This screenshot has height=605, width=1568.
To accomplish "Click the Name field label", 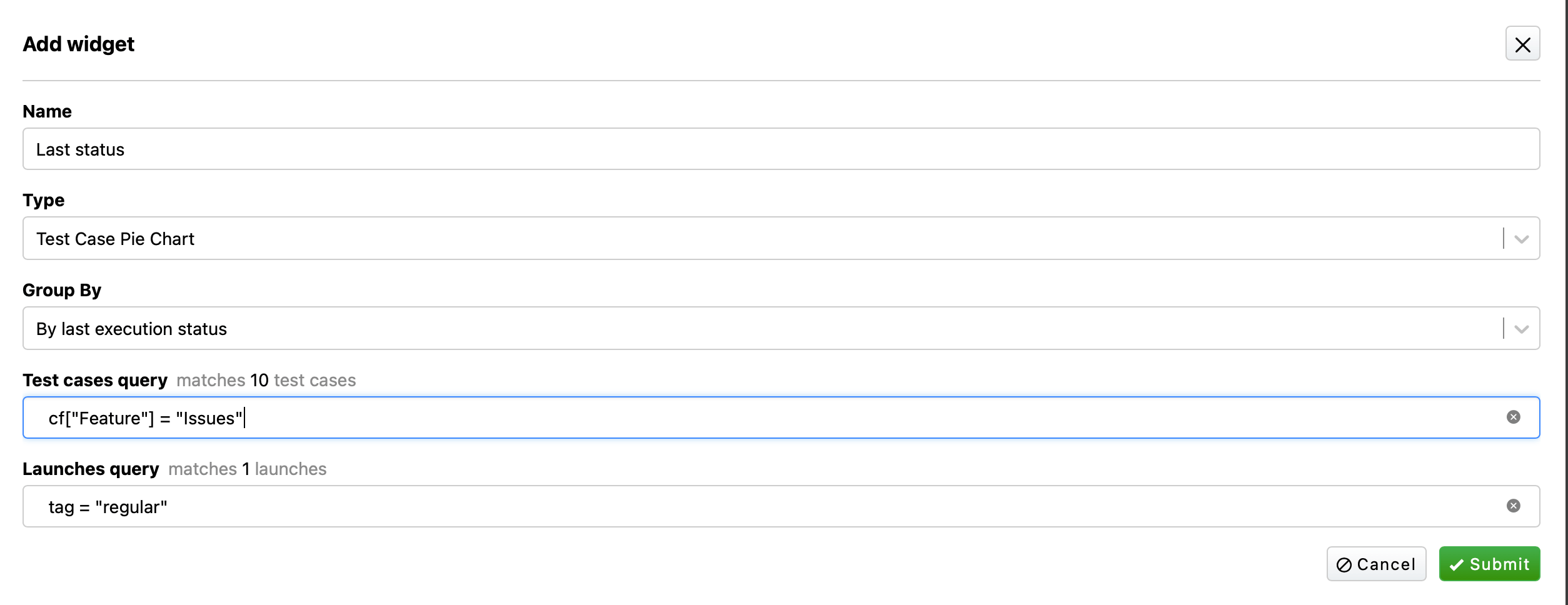I will point(47,111).
